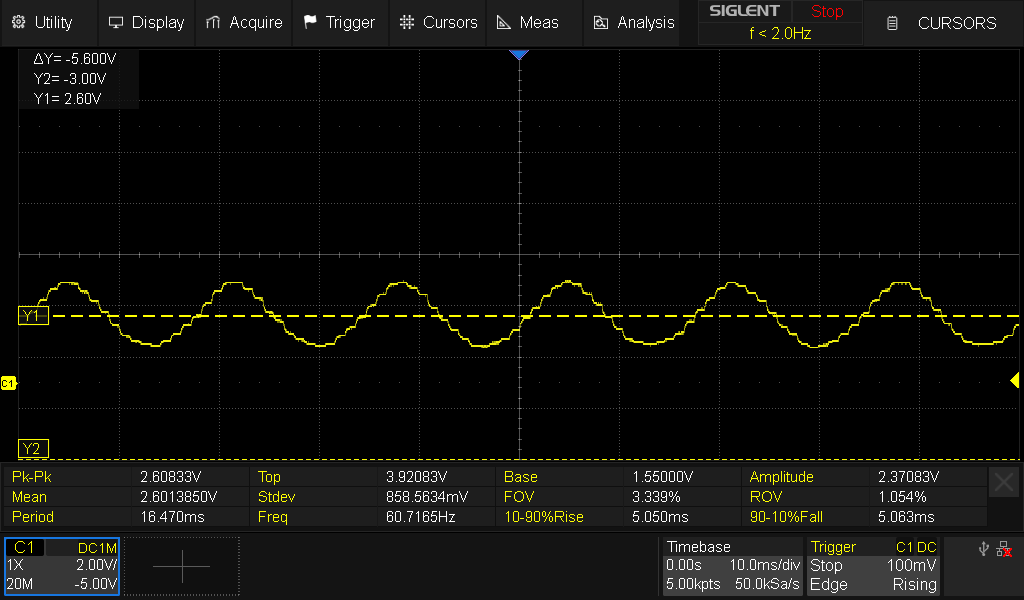Click the network disconnected icon
This screenshot has width=1024, height=600.
pos(1004,549)
